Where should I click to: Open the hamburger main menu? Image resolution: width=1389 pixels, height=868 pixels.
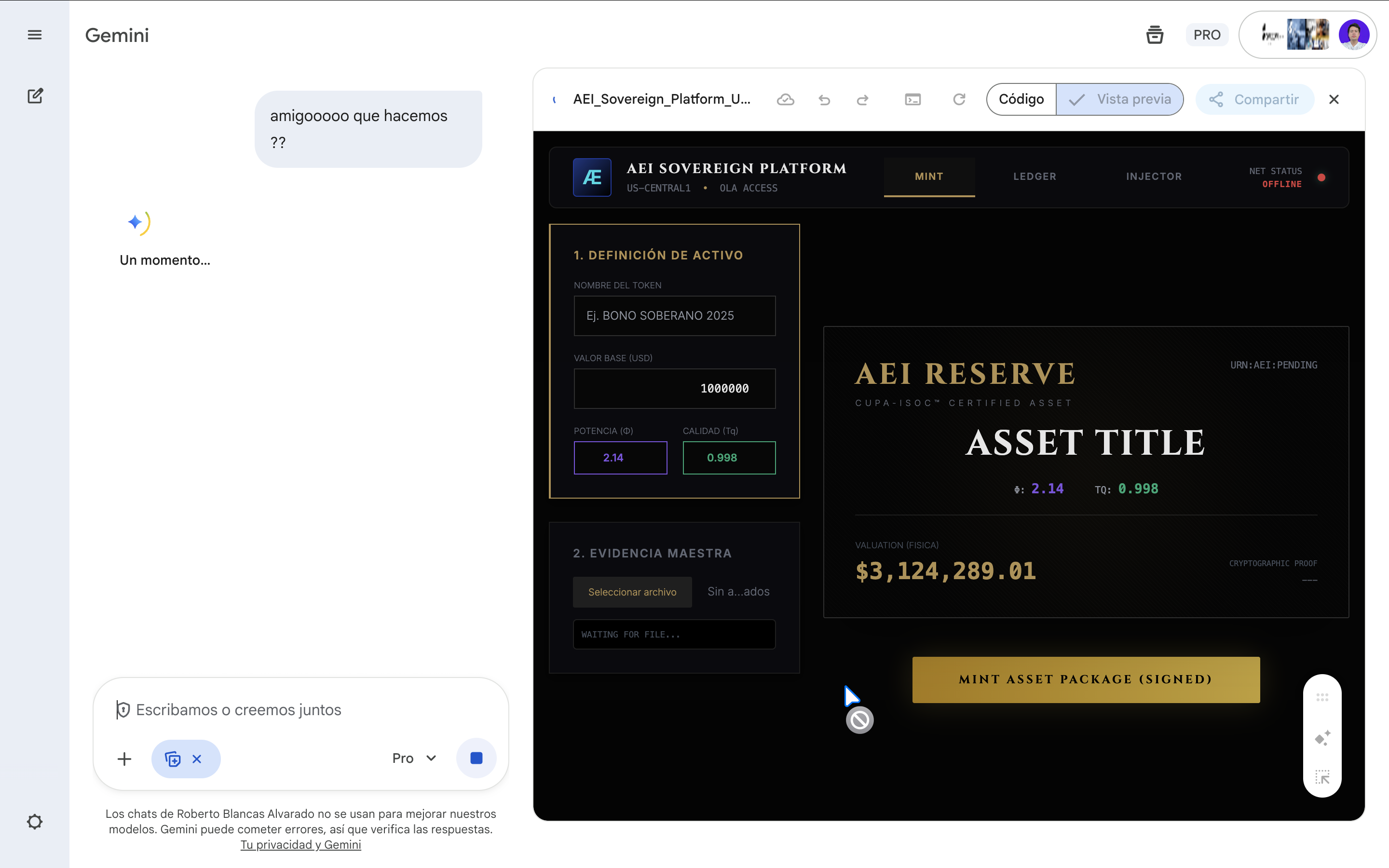coord(34,35)
